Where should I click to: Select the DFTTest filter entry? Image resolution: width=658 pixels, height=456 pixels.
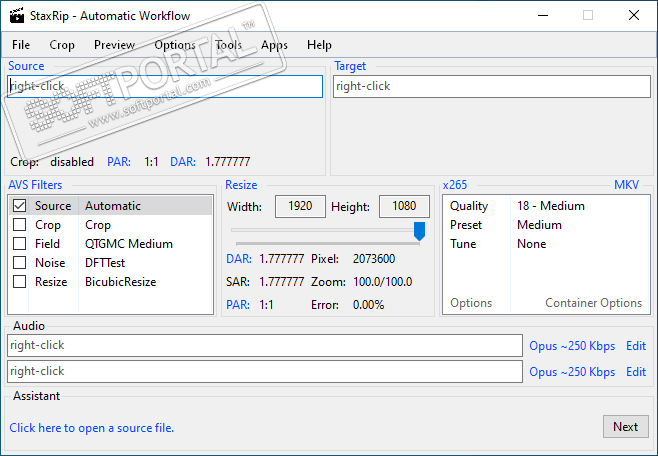(105, 263)
